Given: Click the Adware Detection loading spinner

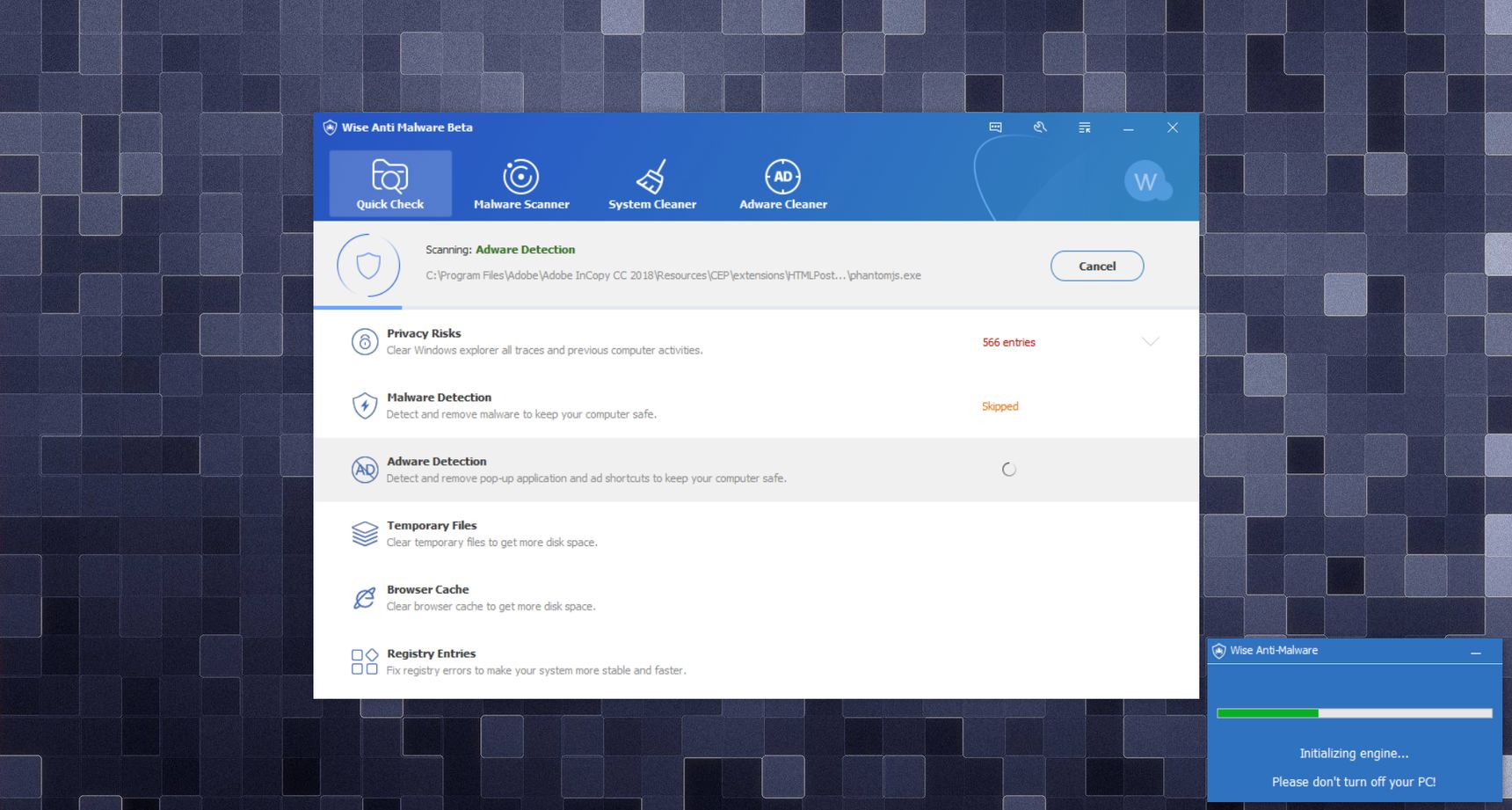Looking at the screenshot, I should click(1009, 470).
